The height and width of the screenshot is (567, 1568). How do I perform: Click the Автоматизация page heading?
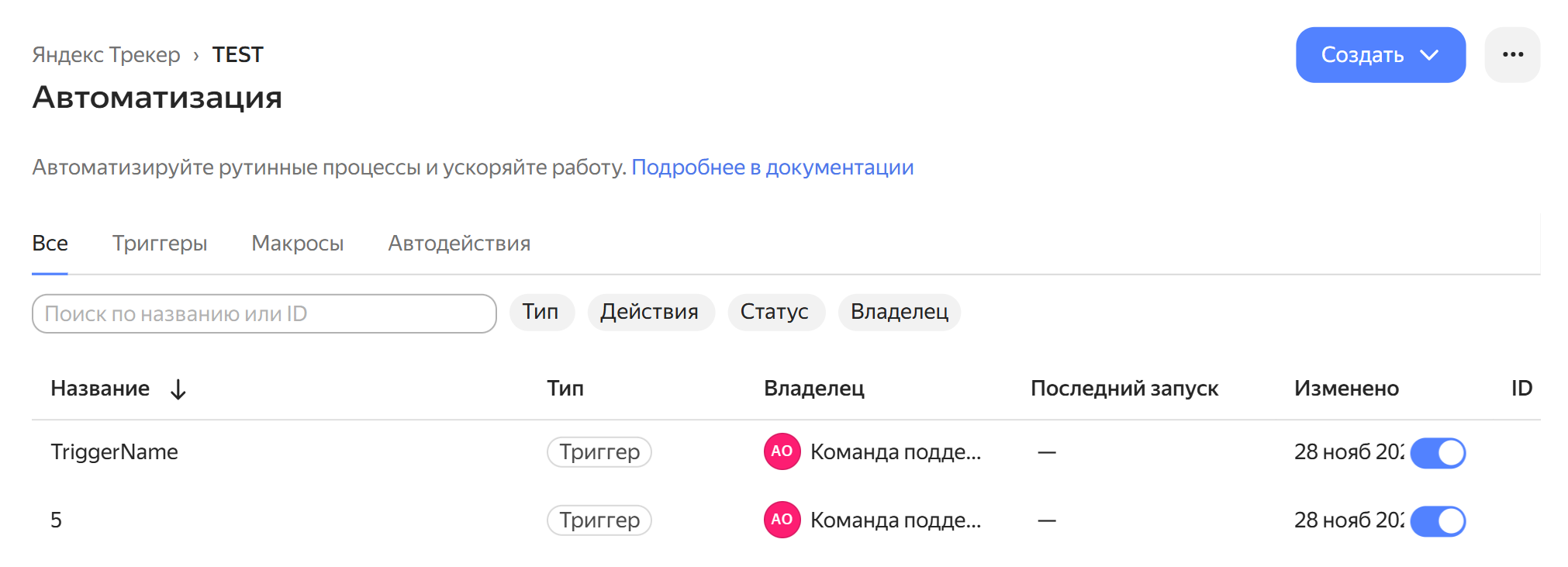[x=157, y=98]
